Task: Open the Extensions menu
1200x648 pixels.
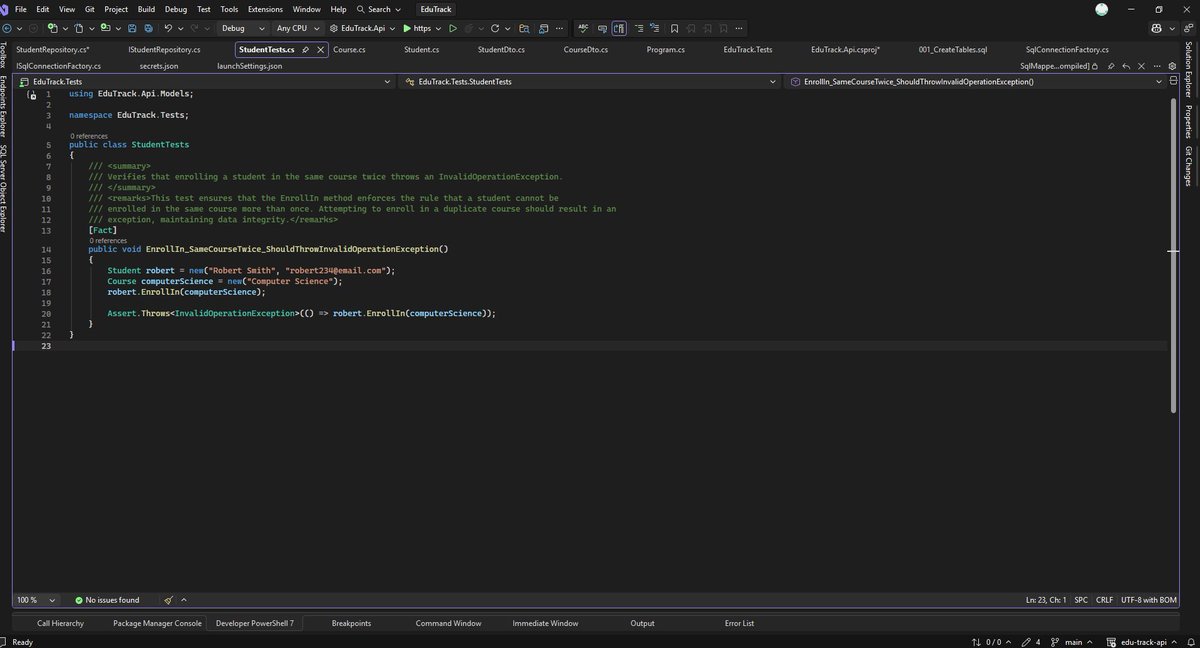Action: click(265, 9)
